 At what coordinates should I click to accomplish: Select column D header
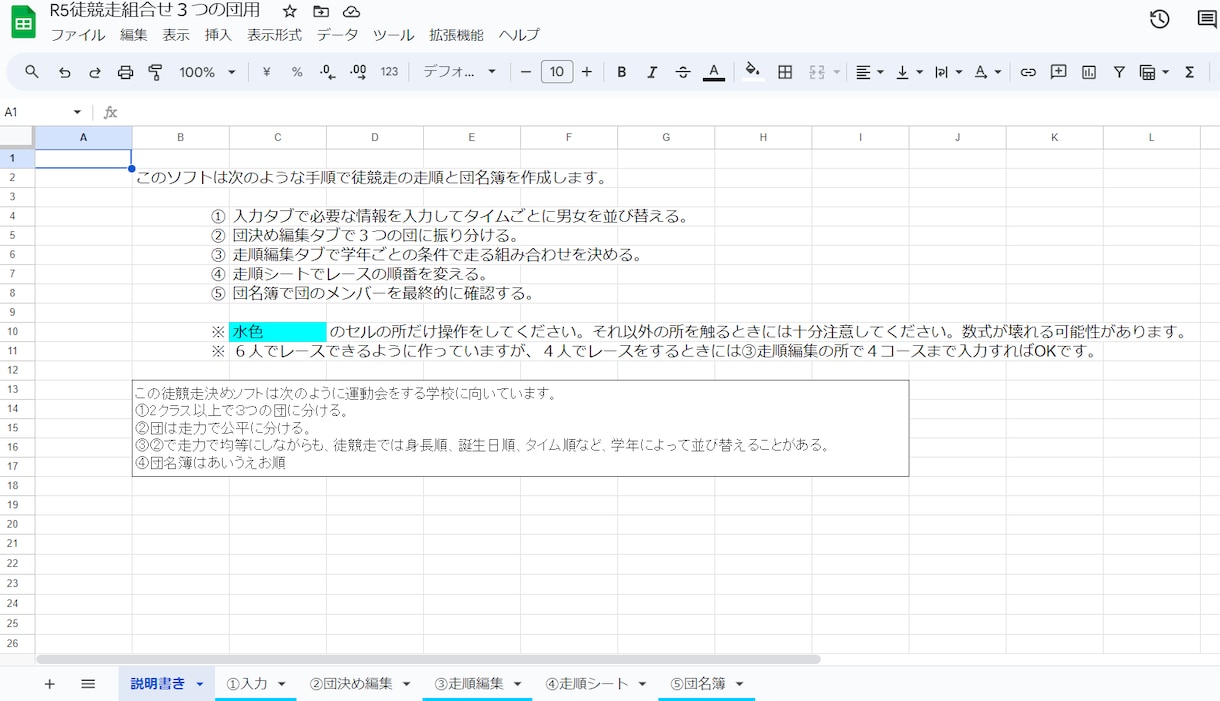[375, 137]
